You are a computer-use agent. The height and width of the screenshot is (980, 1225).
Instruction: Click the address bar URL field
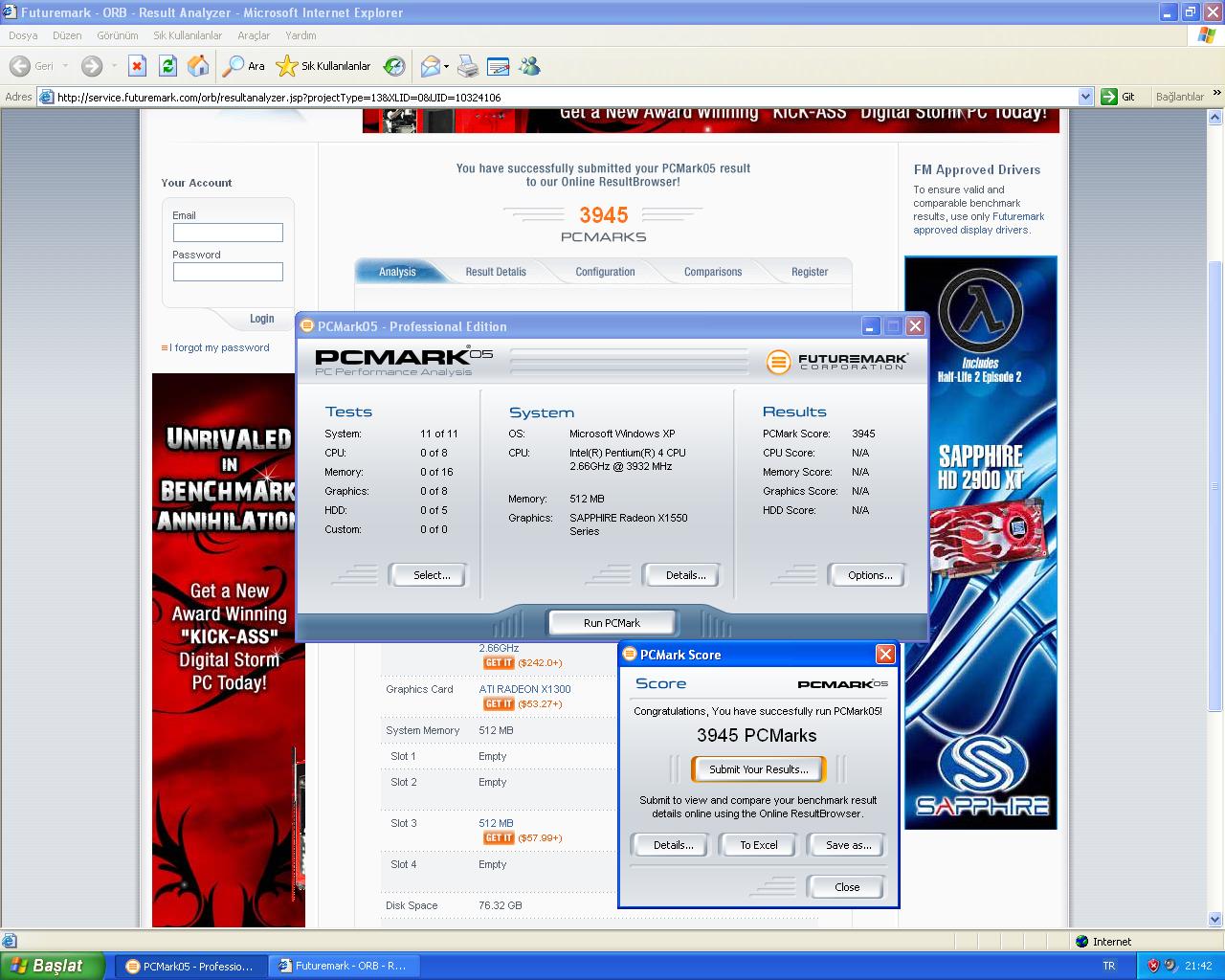565,97
